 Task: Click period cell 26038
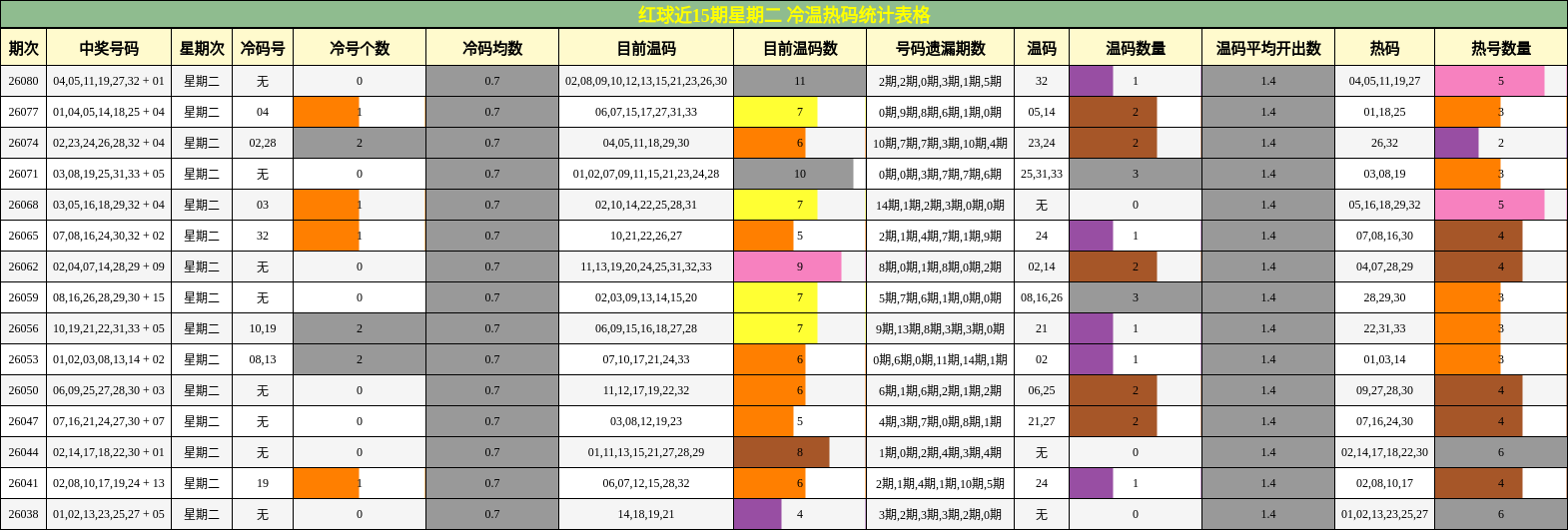click(x=24, y=514)
